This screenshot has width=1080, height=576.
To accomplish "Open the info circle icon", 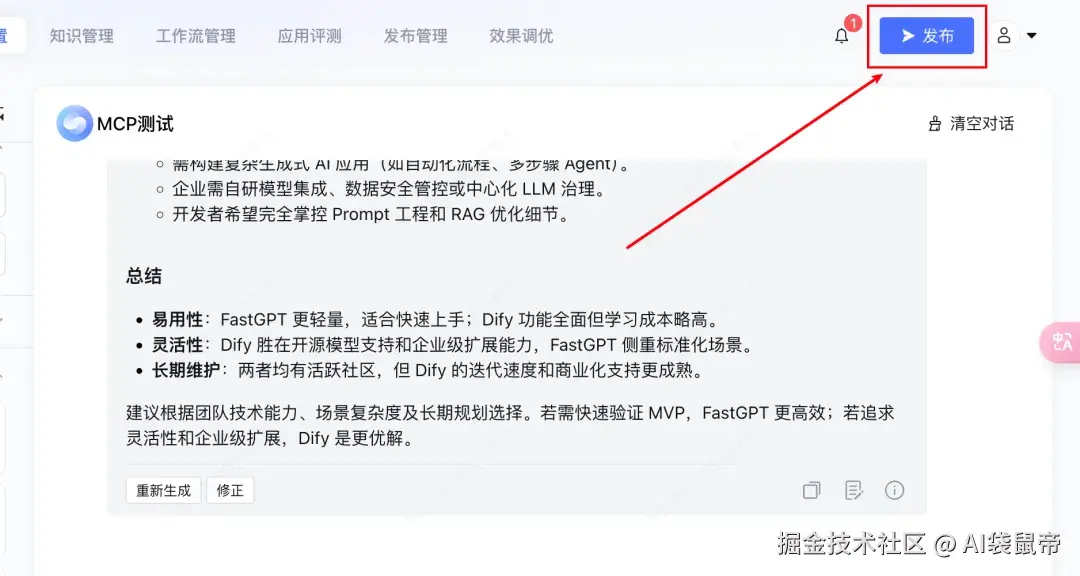I will (x=894, y=491).
